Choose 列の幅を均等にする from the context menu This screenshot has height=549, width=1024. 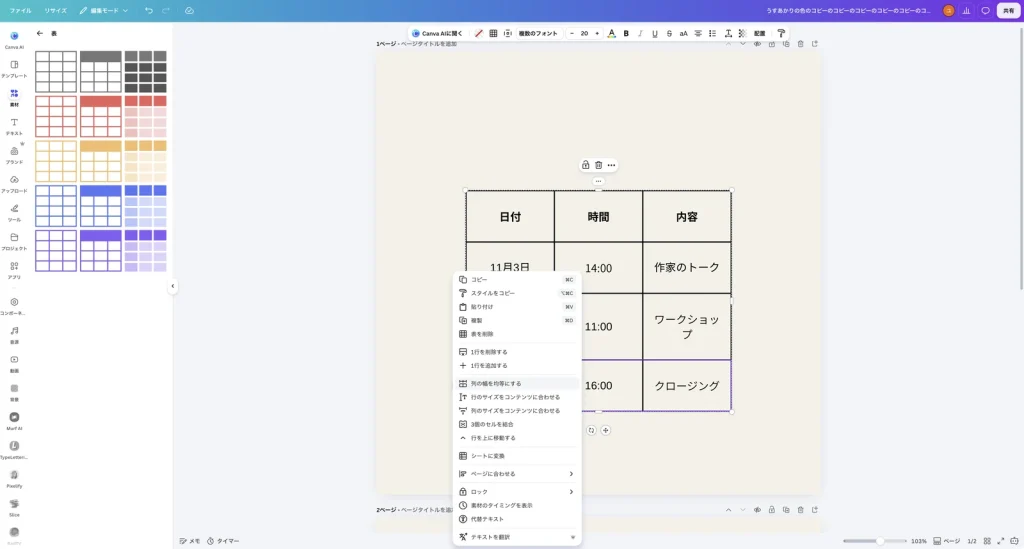pos(516,384)
